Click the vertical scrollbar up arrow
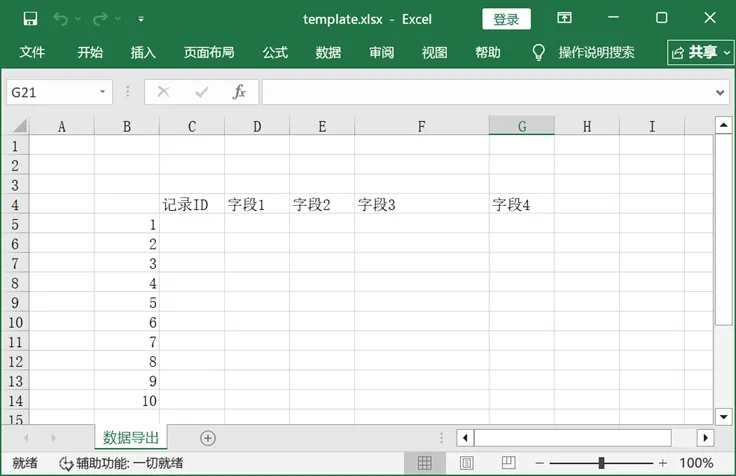This screenshot has width=736, height=476. (723, 125)
